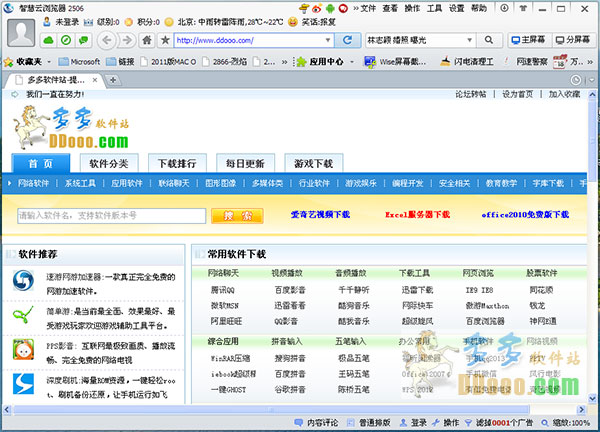Viewport: 600px width, 432px height.
Task: Refresh the page with reload button
Action: click(x=347, y=40)
